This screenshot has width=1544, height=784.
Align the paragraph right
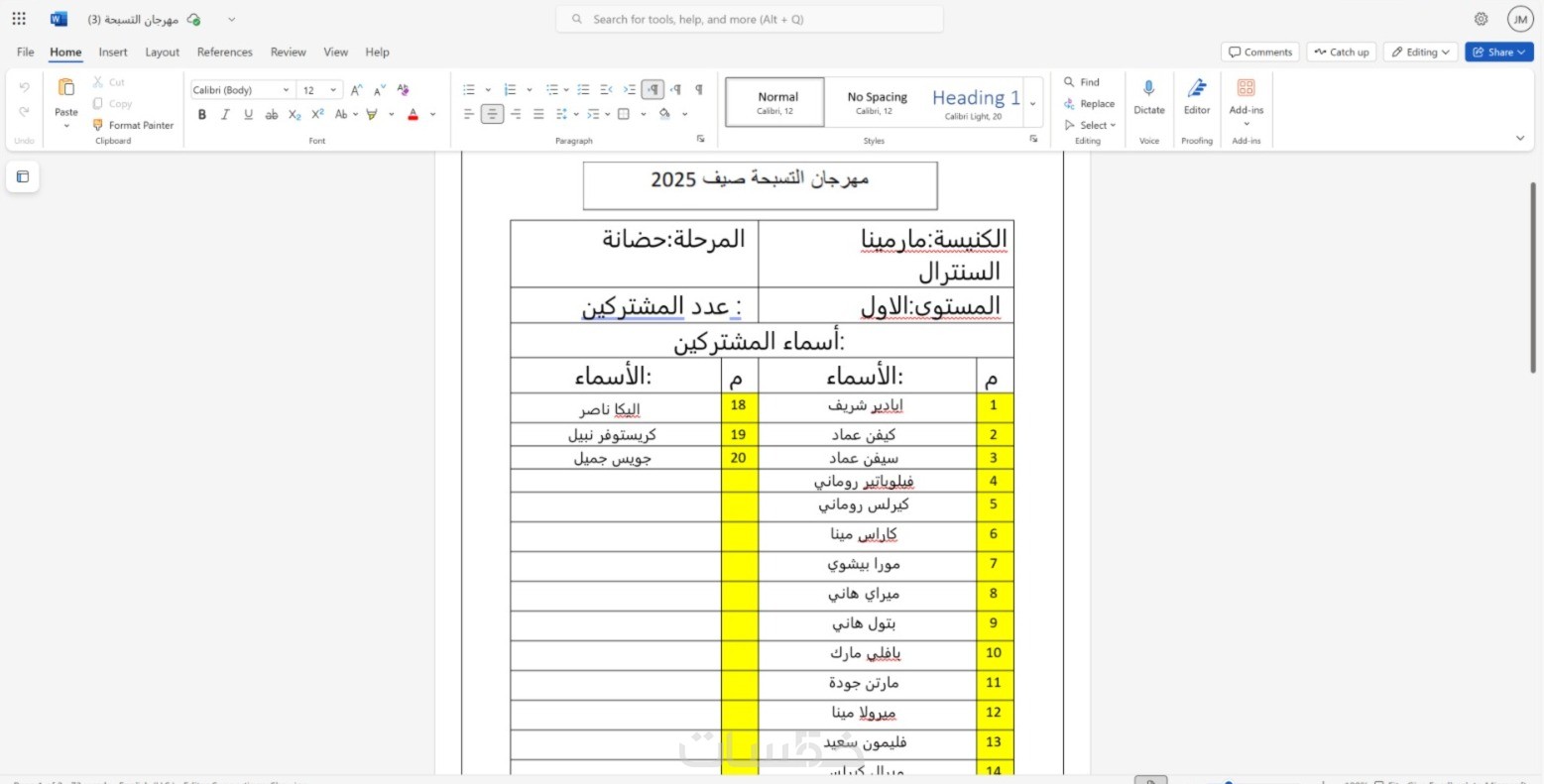point(516,114)
